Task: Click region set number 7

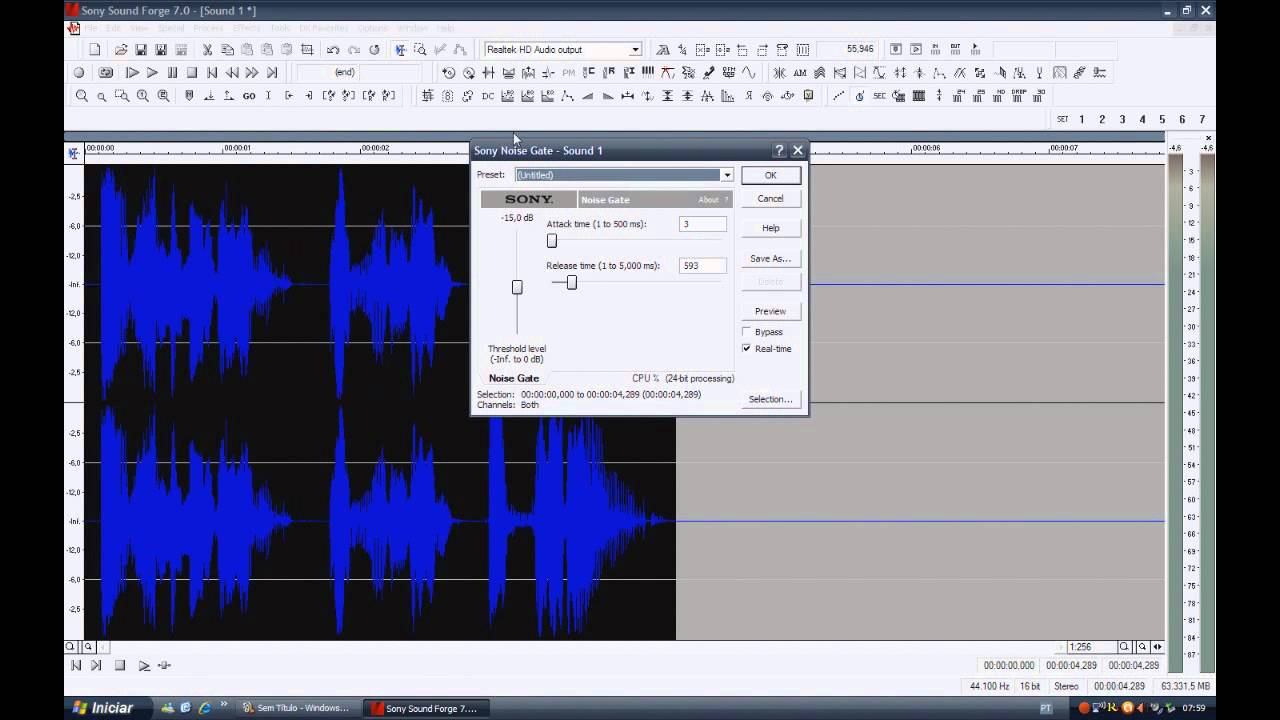Action: (x=1202, y=119)
